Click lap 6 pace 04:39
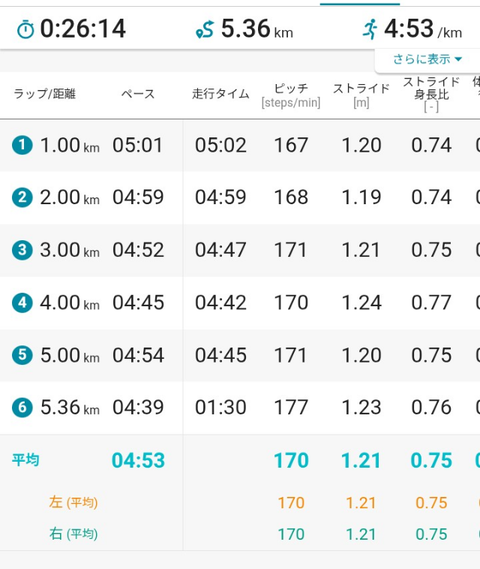Viewport: 480px width, 569px height. (138, 407)
